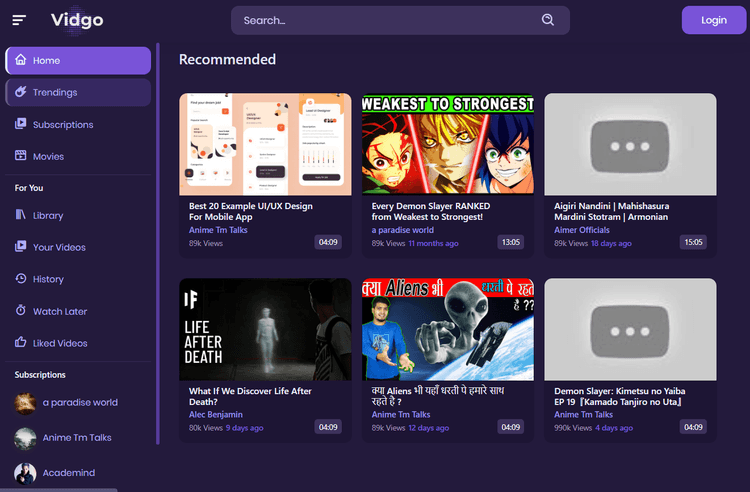Open the UI/UX Design video thumbnail
Viewport: 750px width, 492px height.
pyautogui.click(x=265, y=144)
